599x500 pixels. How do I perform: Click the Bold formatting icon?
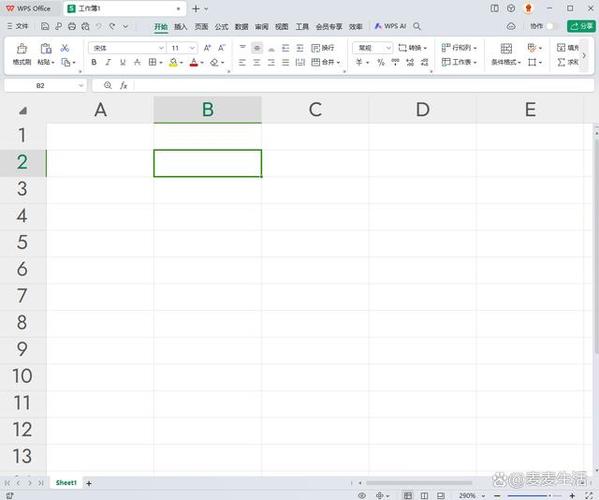(94, 62)
